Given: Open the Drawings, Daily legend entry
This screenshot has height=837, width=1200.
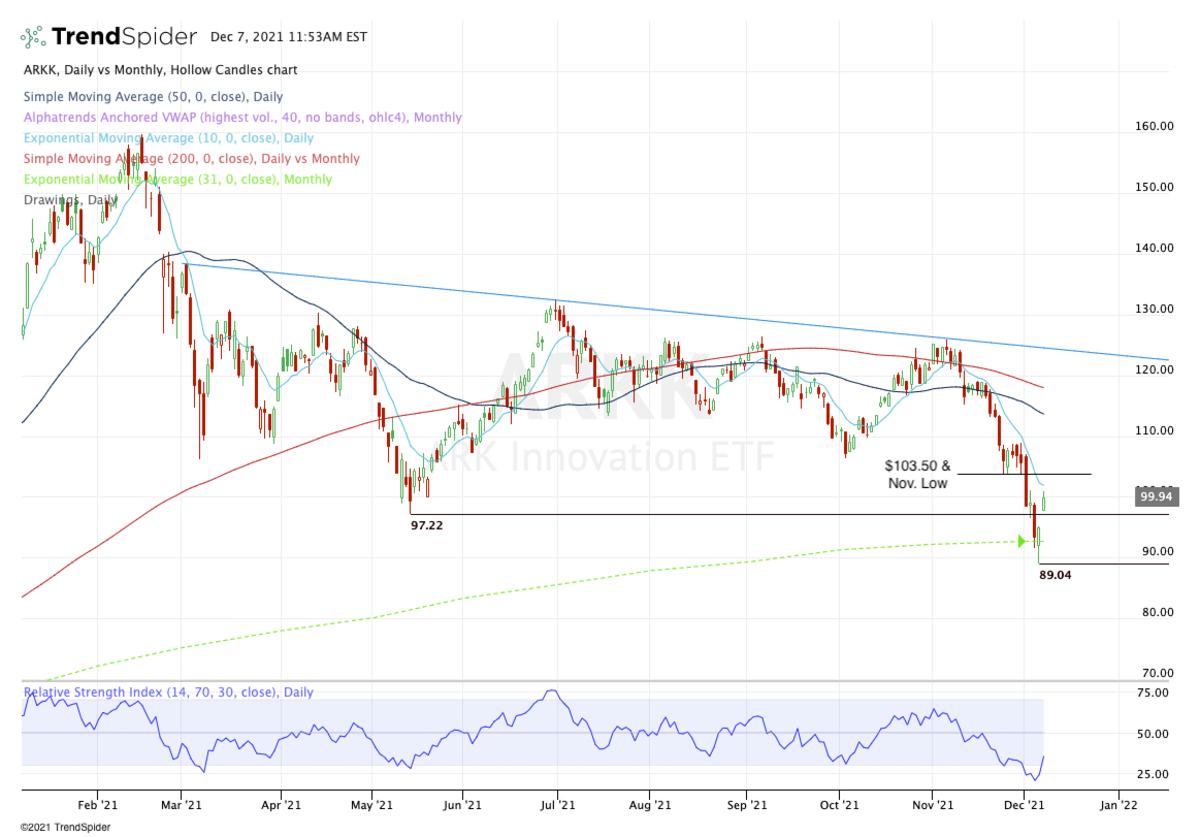Looking at the screenshot, I should (x=67, y=200).
